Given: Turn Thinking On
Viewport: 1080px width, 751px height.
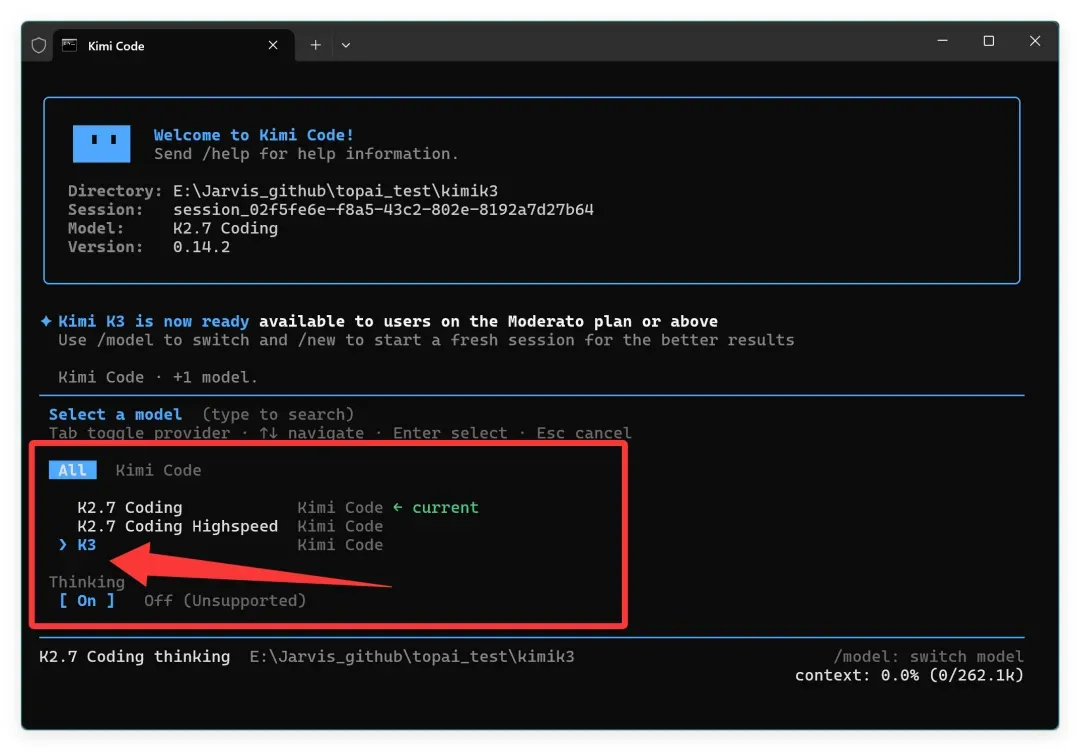Looking at the screenshot, I should (x=87, y=601).
